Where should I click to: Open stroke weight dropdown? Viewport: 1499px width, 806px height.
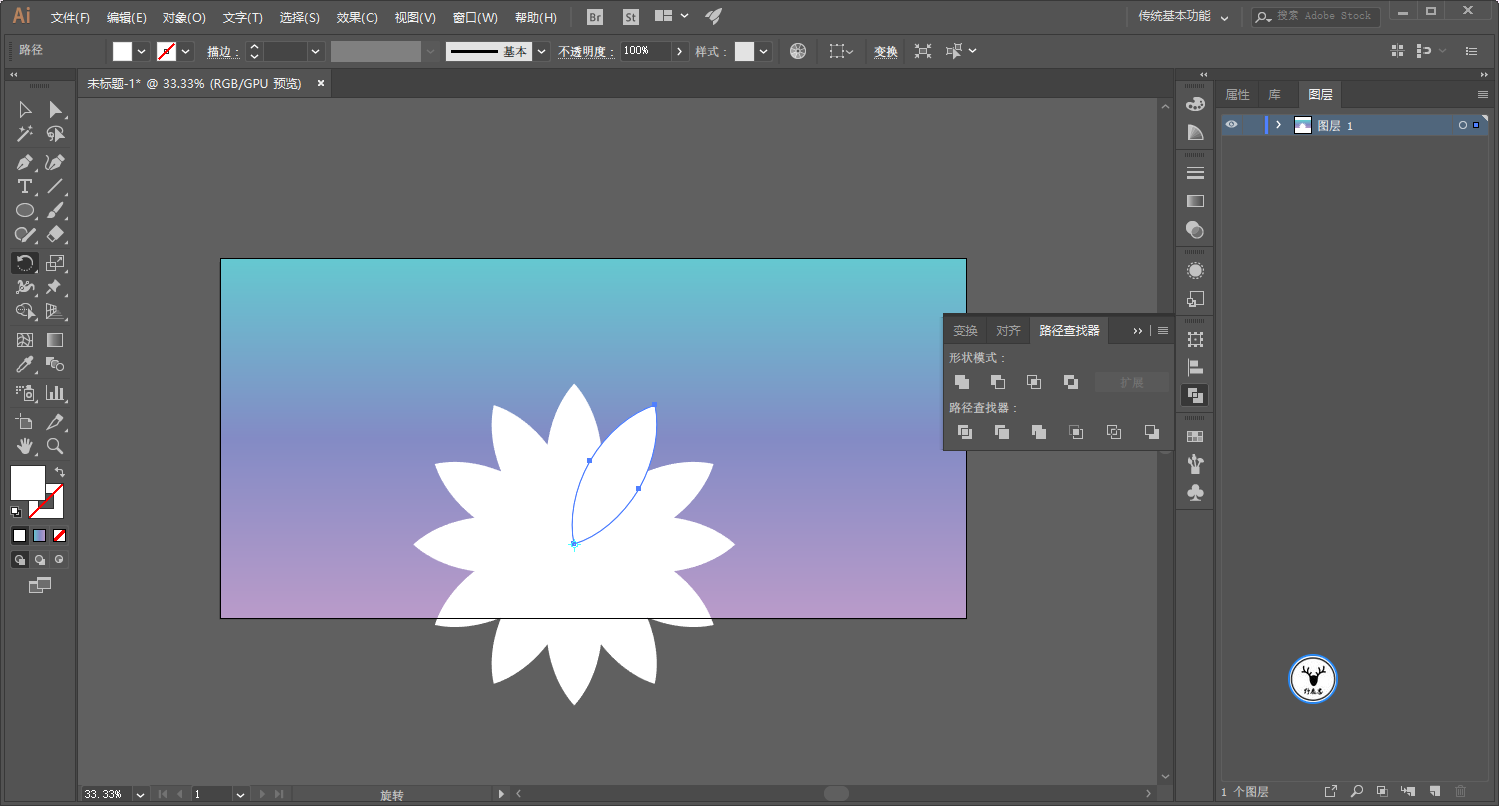pos(316,51)
